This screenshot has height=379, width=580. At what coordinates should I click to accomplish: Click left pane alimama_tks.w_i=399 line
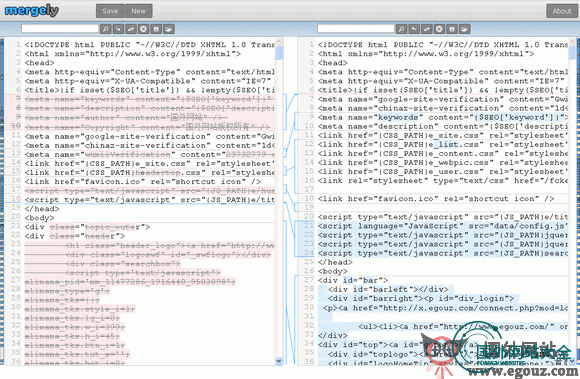tap(75, 327)
